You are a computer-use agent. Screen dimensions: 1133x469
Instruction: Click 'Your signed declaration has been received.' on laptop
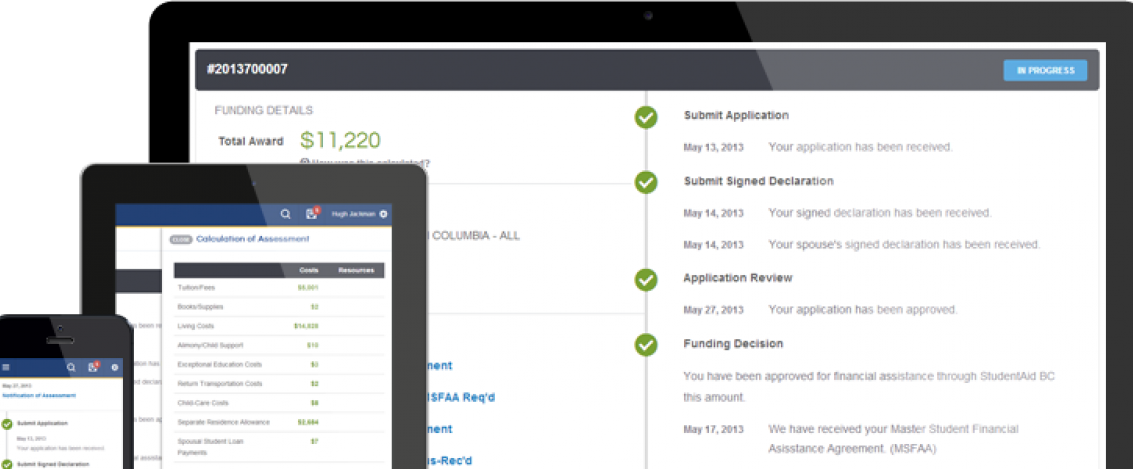pyautogui.click(x=880, y=213)
